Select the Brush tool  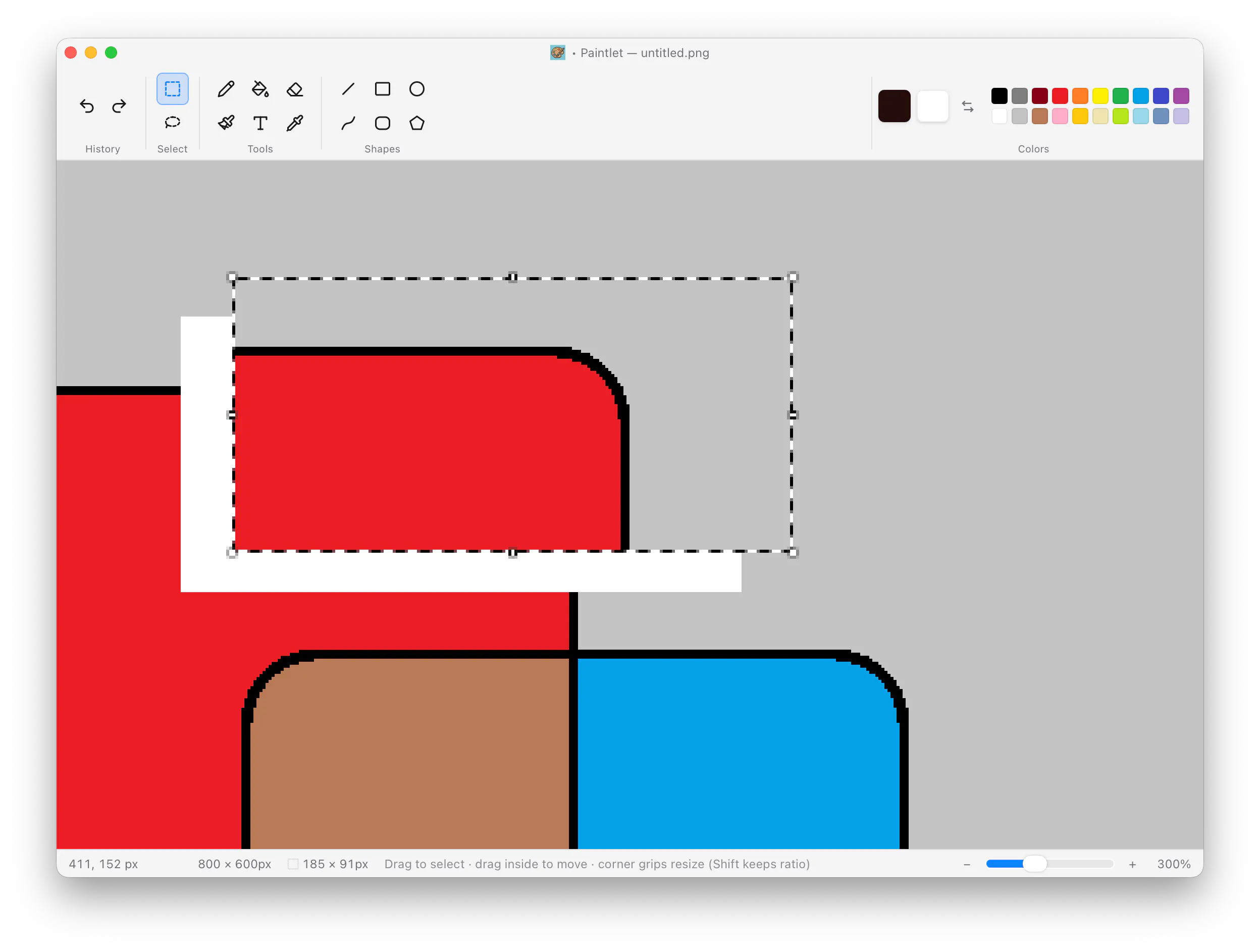[x=226, y=123]
